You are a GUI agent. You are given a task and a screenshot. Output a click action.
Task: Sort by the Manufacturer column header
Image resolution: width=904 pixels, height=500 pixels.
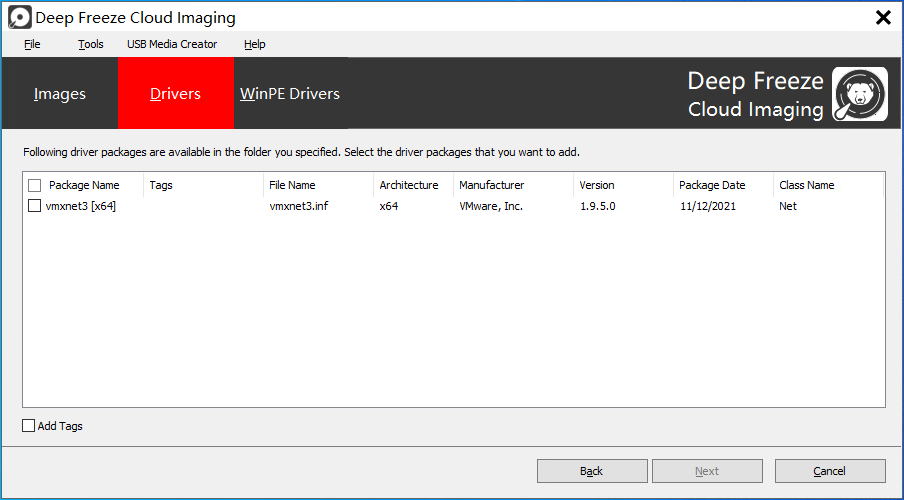pyautogui.click(x=492, y=185)
